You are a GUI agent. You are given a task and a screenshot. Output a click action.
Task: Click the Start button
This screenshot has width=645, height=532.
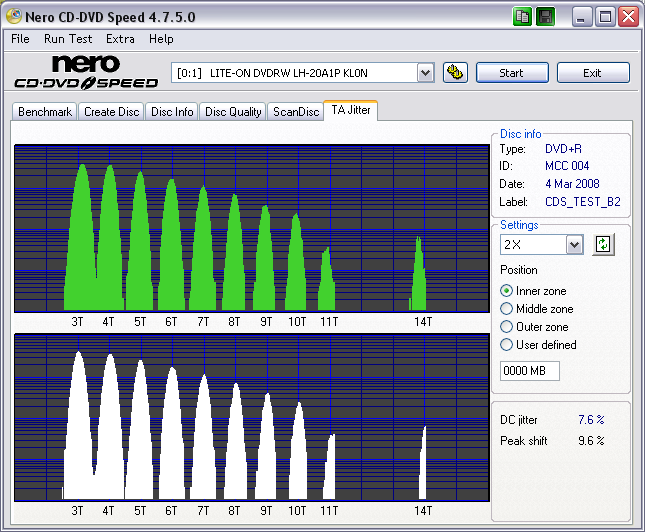tap(512, 73)
